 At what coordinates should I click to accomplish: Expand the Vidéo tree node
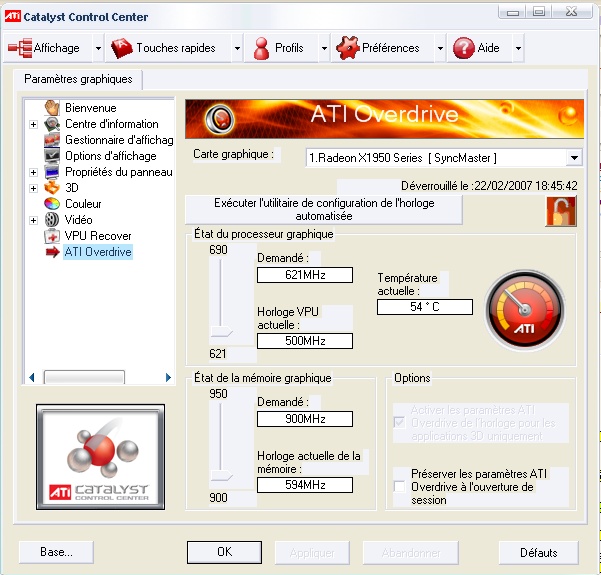[33, 220]
